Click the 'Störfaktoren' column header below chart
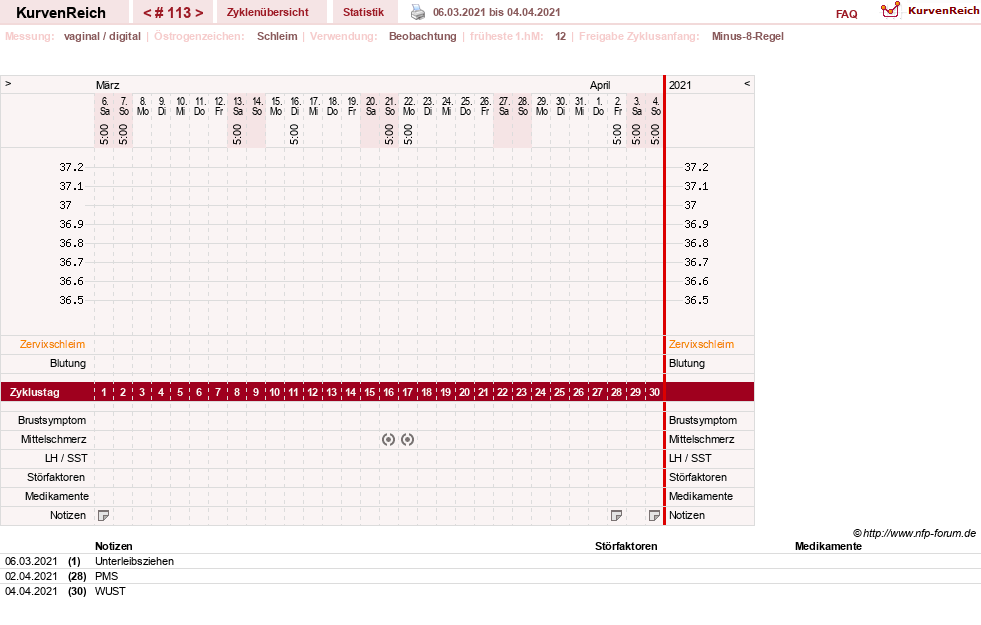The image size is (981, 625). point(626,546)
